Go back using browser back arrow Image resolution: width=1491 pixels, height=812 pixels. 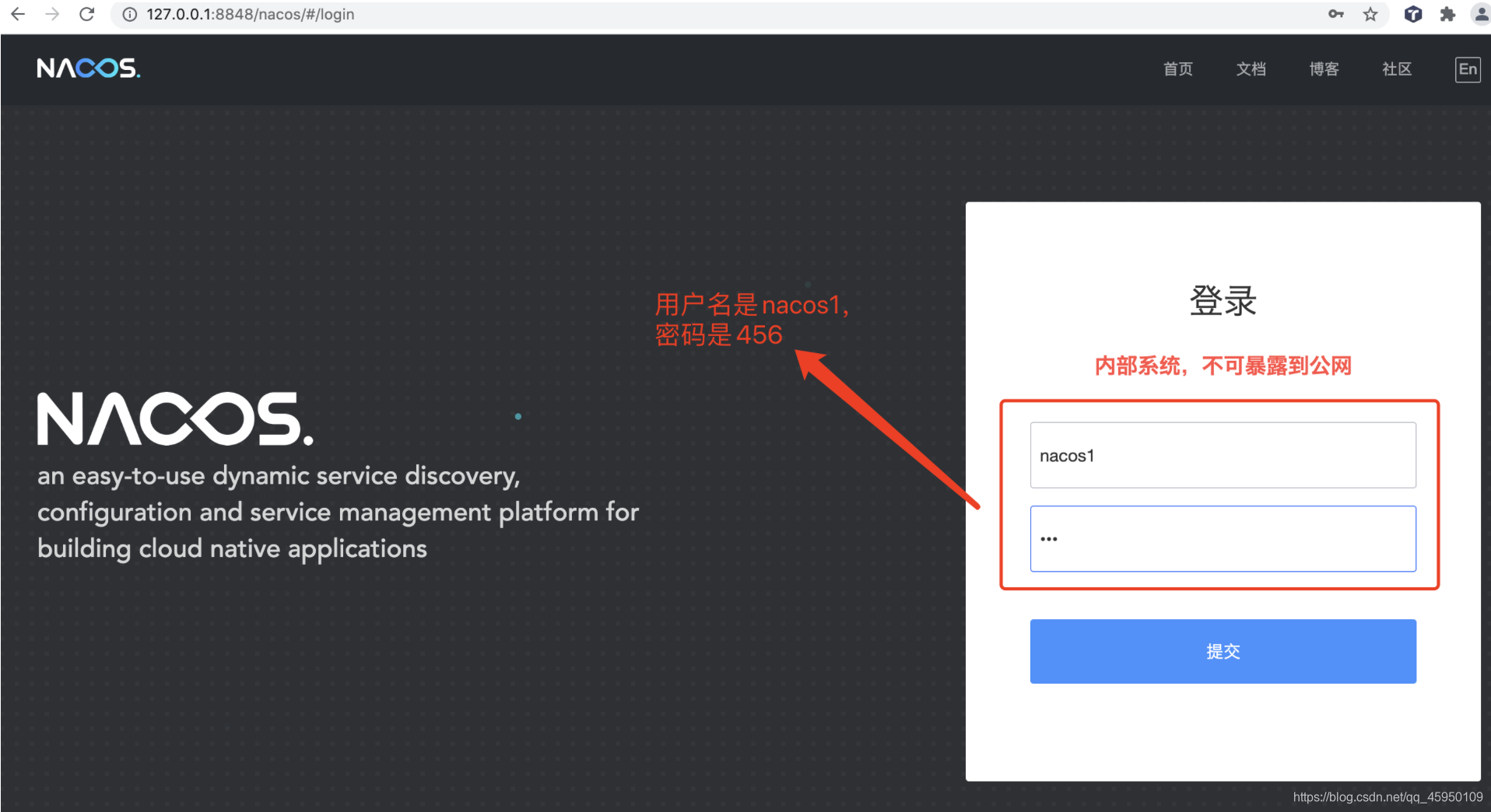(18, 14)
